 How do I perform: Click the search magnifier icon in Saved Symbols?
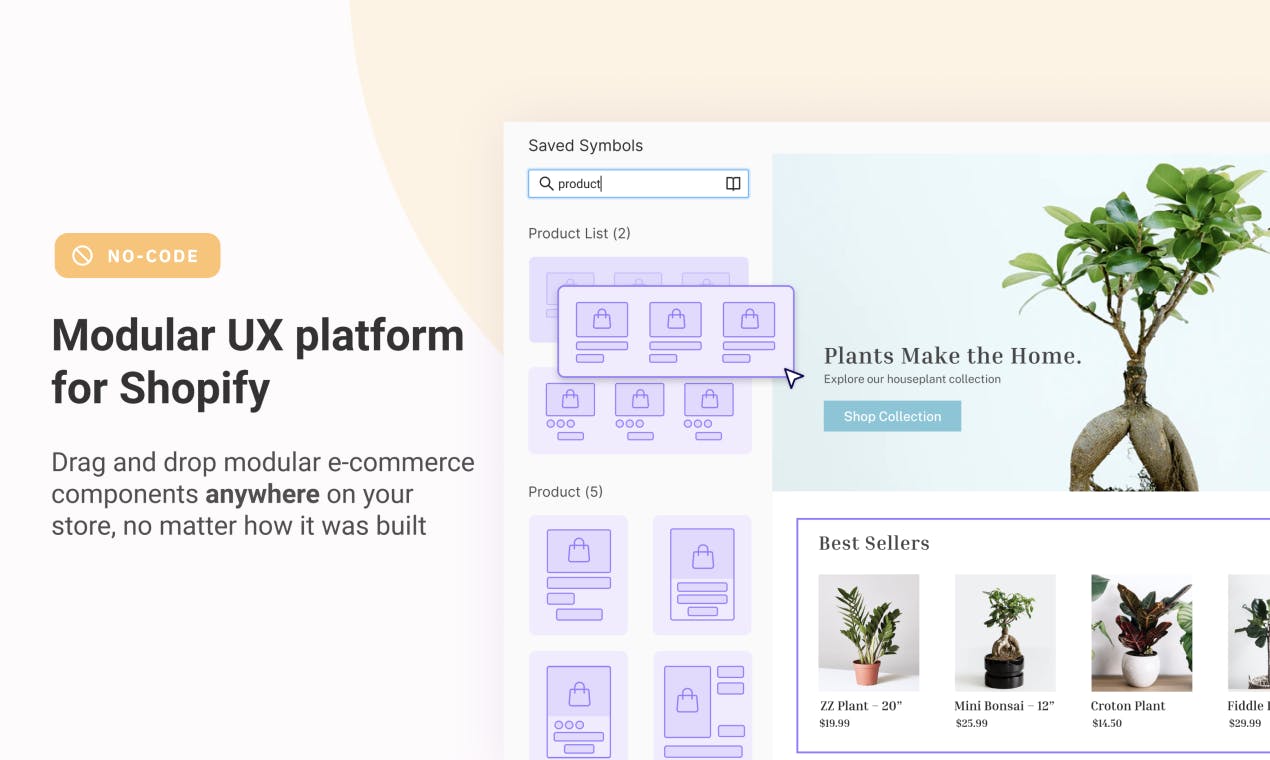coord(546,183)
